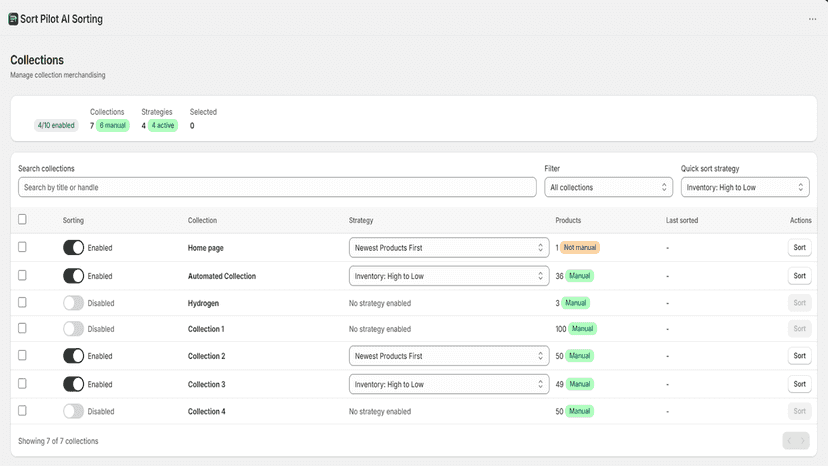Screen dimensions: 828x466
Task: Disable sorting toggle for Collection 2
Action: click(73, 356)
